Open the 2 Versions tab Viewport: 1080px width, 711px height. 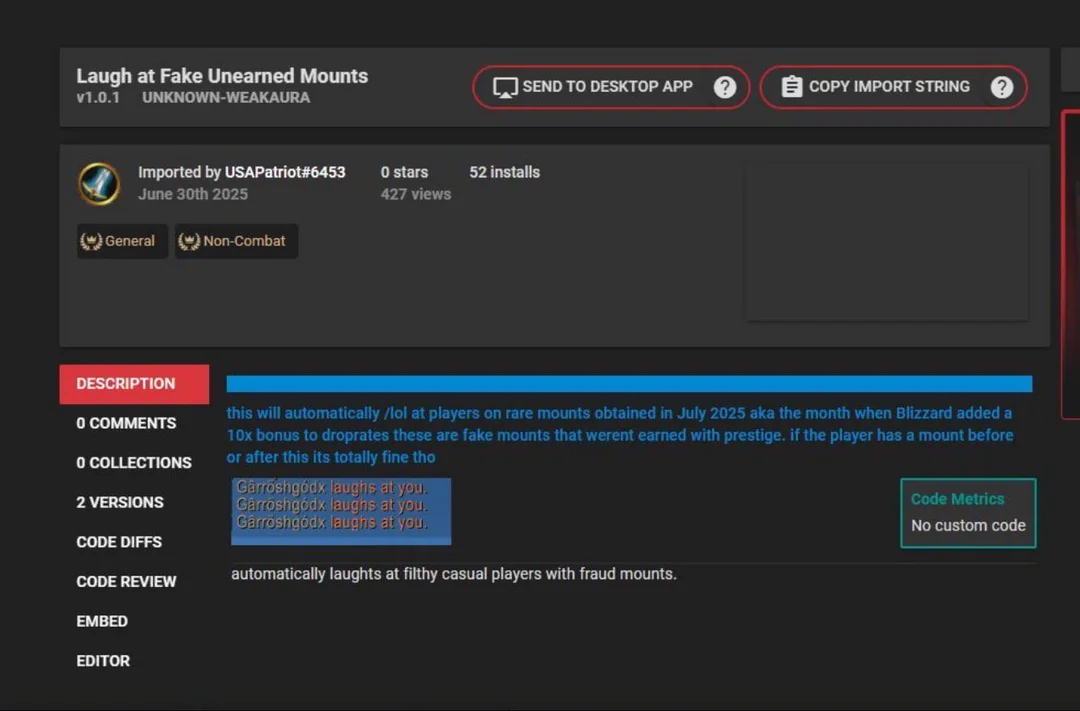[x=120, y=502]
